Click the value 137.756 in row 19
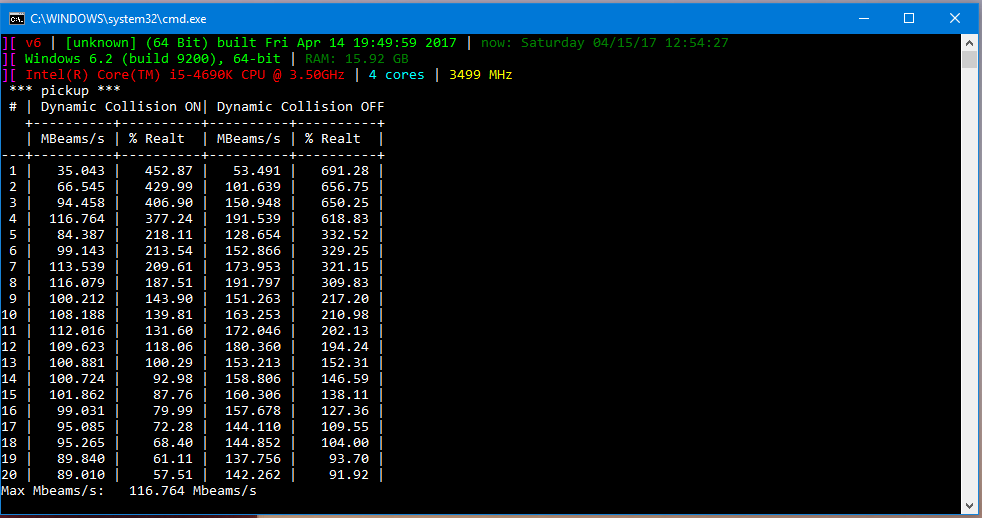982x518 pixels. pos(253,458)
